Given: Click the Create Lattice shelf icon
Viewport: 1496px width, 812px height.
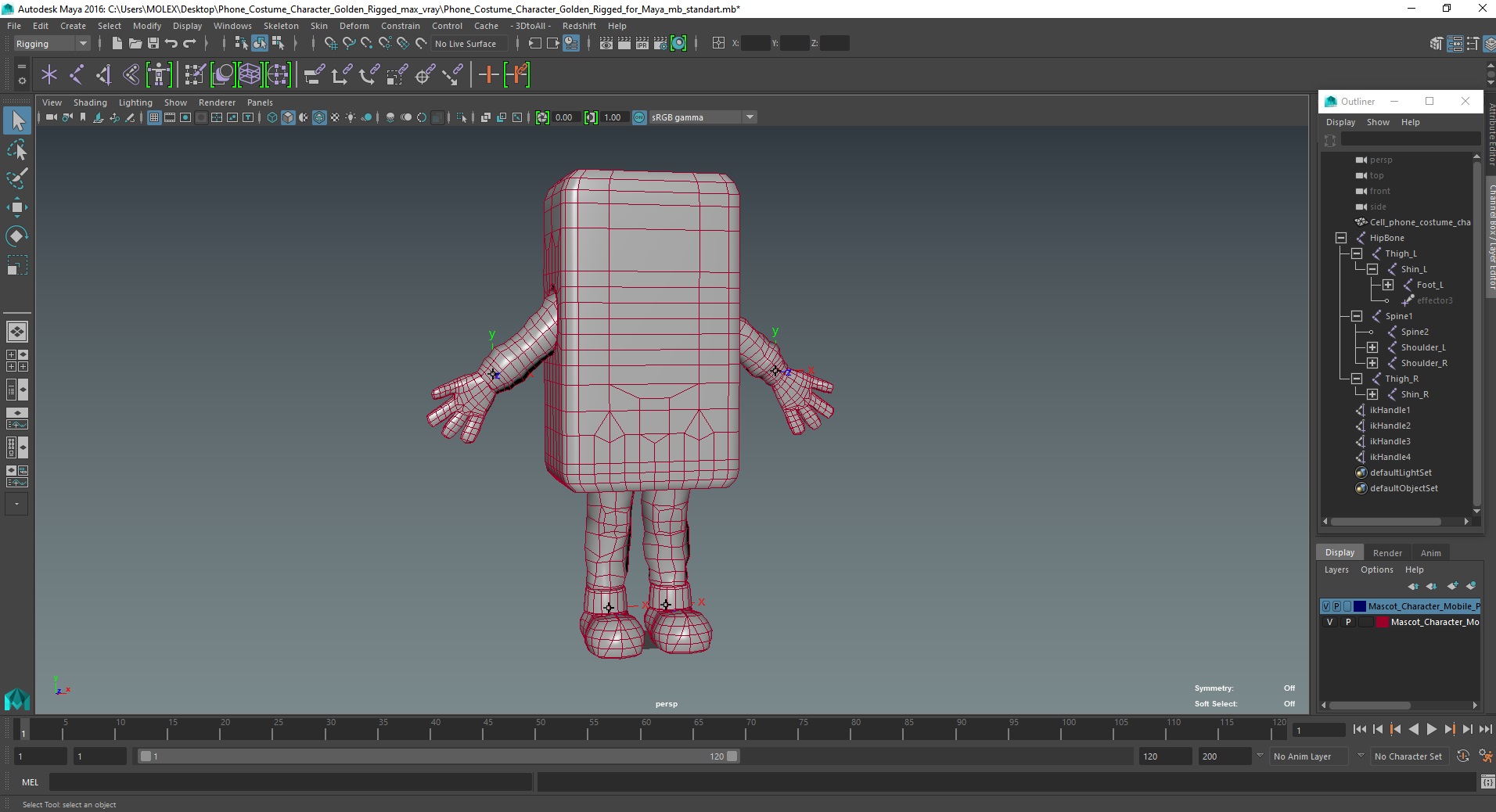Looking at the screenshot, I should coord(250,75).
